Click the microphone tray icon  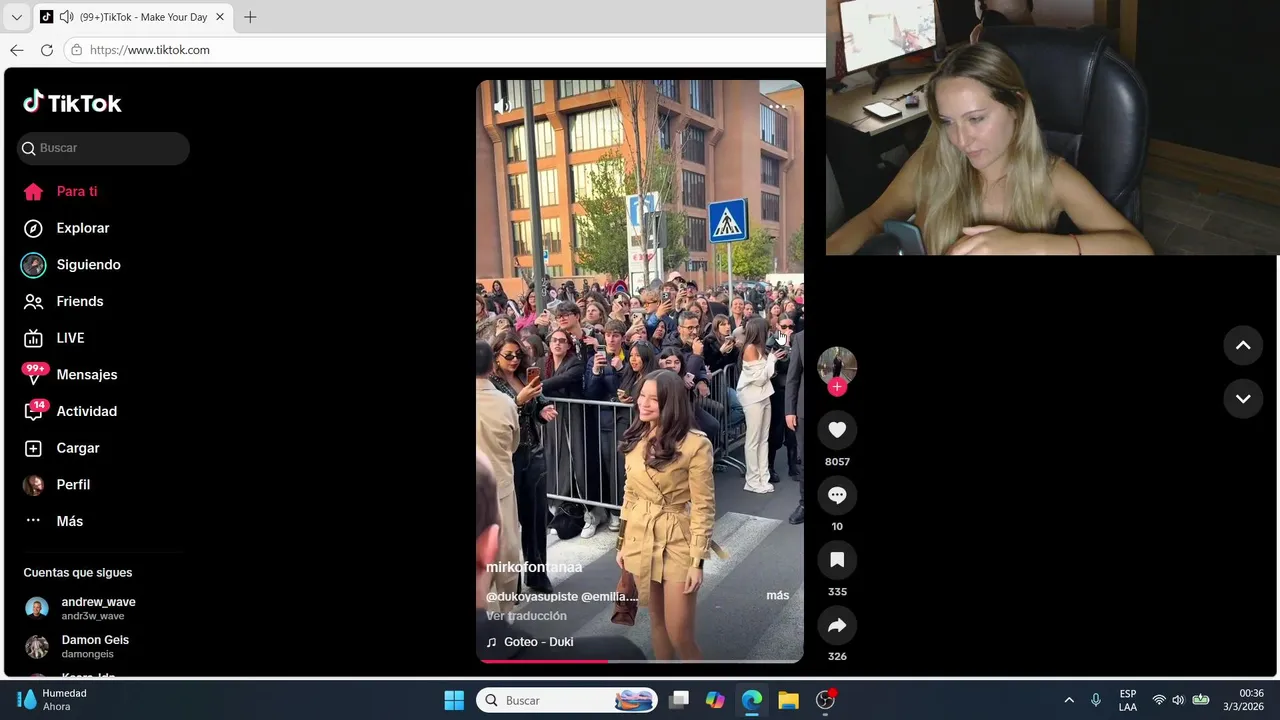(x=1096, y=700)
